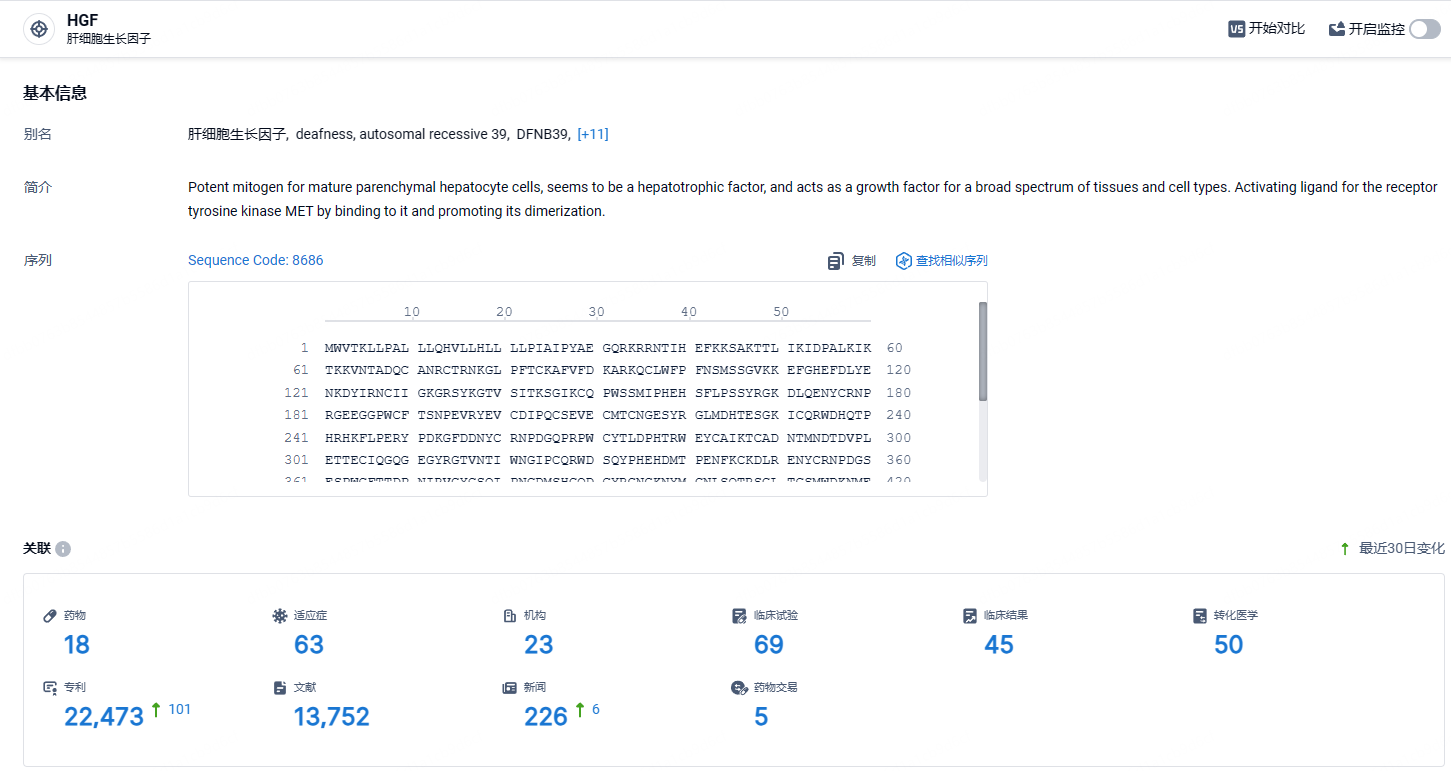Open Sequence Code: 8686 link
1451x771 pixels.
click(256, 260)
